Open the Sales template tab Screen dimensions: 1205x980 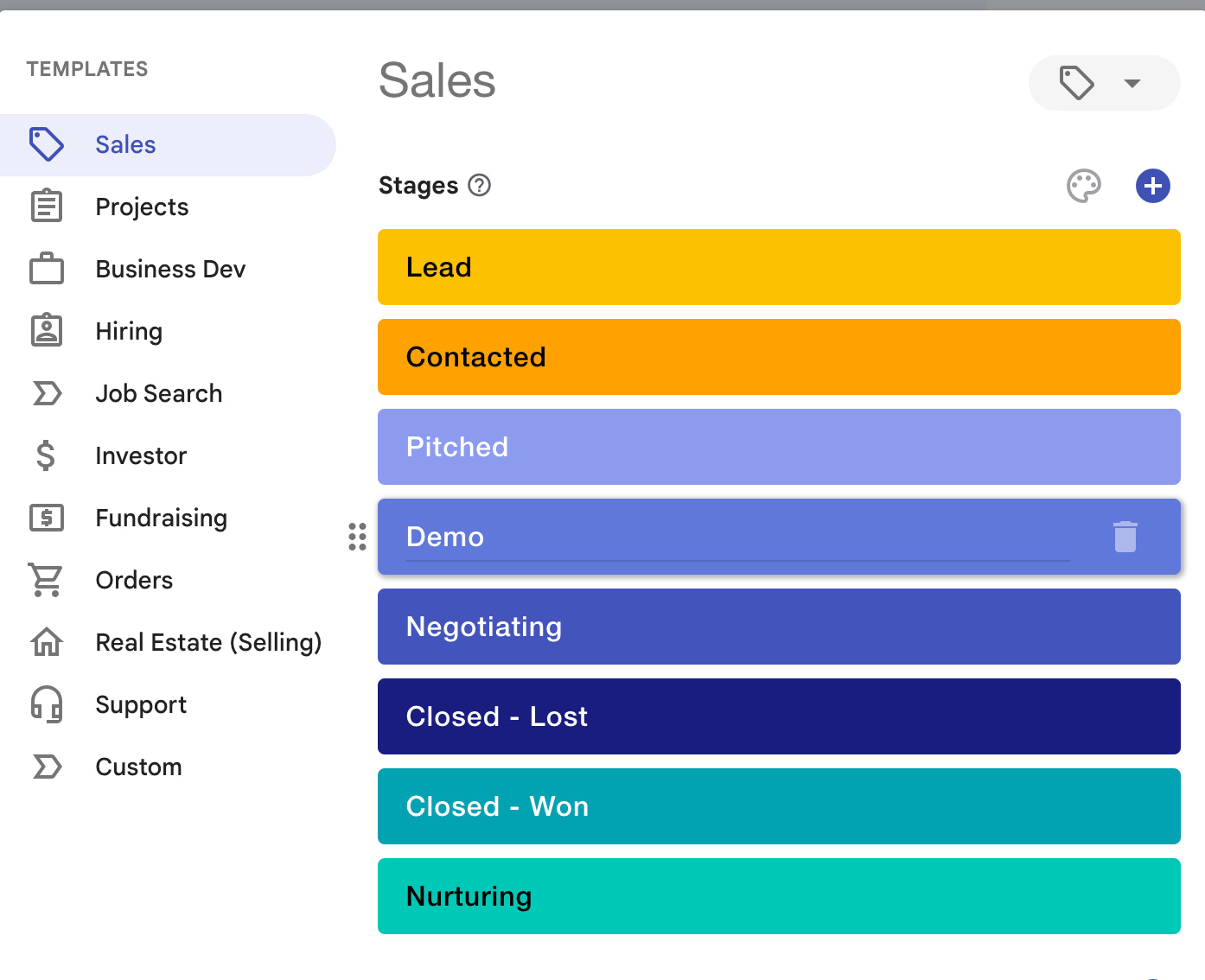point(125,144)
